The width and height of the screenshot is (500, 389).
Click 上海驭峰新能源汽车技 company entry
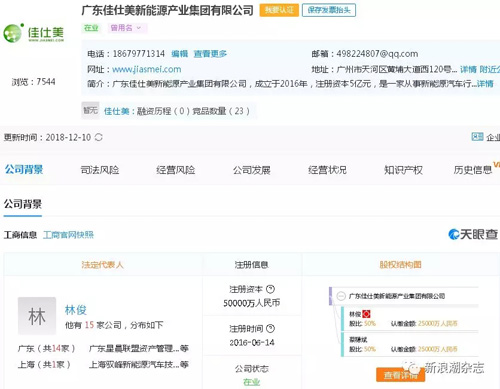click(139, 364)
